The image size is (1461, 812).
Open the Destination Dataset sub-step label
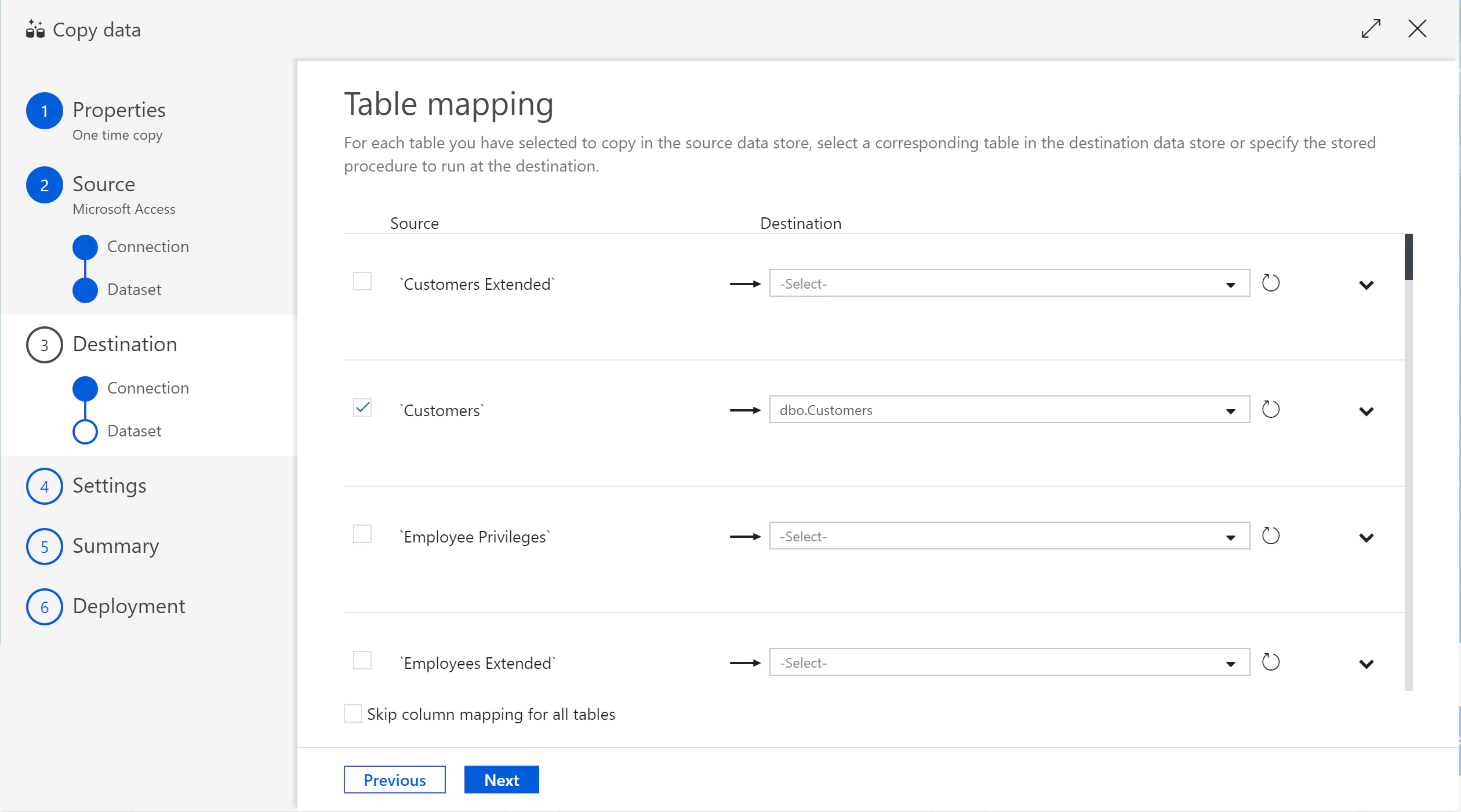click(x=134, y=431)
